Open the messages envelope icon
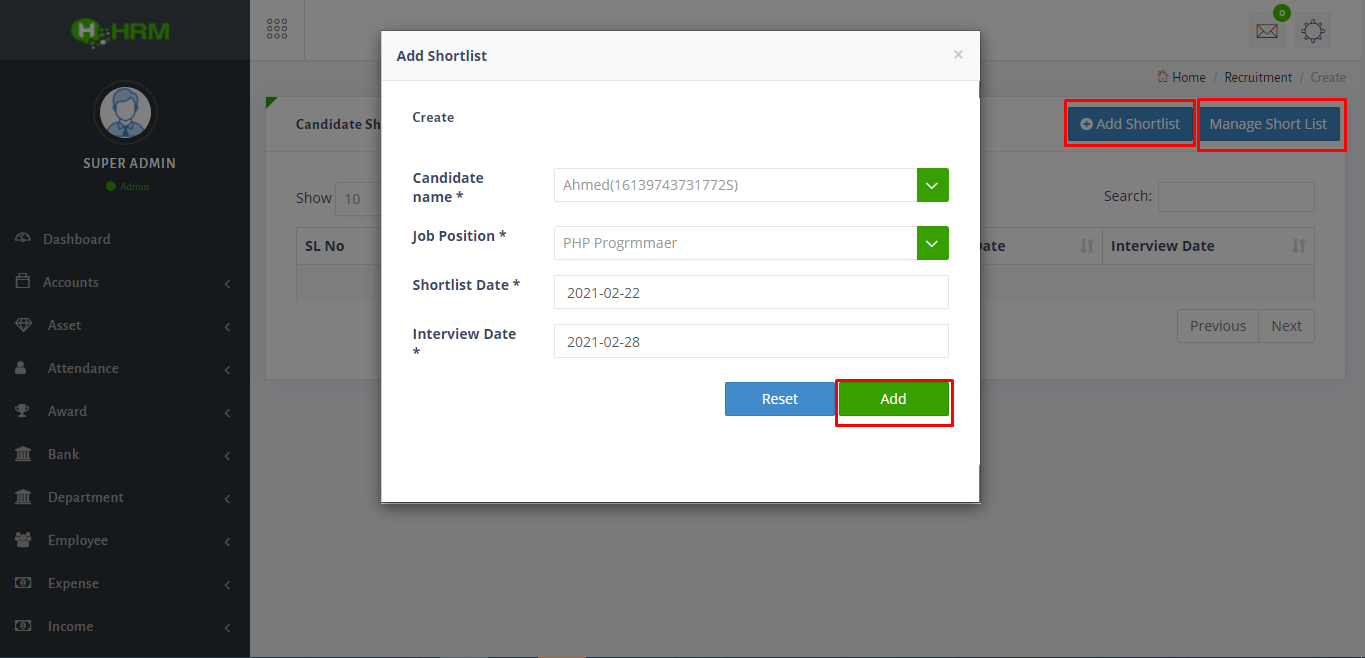Image resolution: width=1365 pixels, height=658 pixels. 1267,31
